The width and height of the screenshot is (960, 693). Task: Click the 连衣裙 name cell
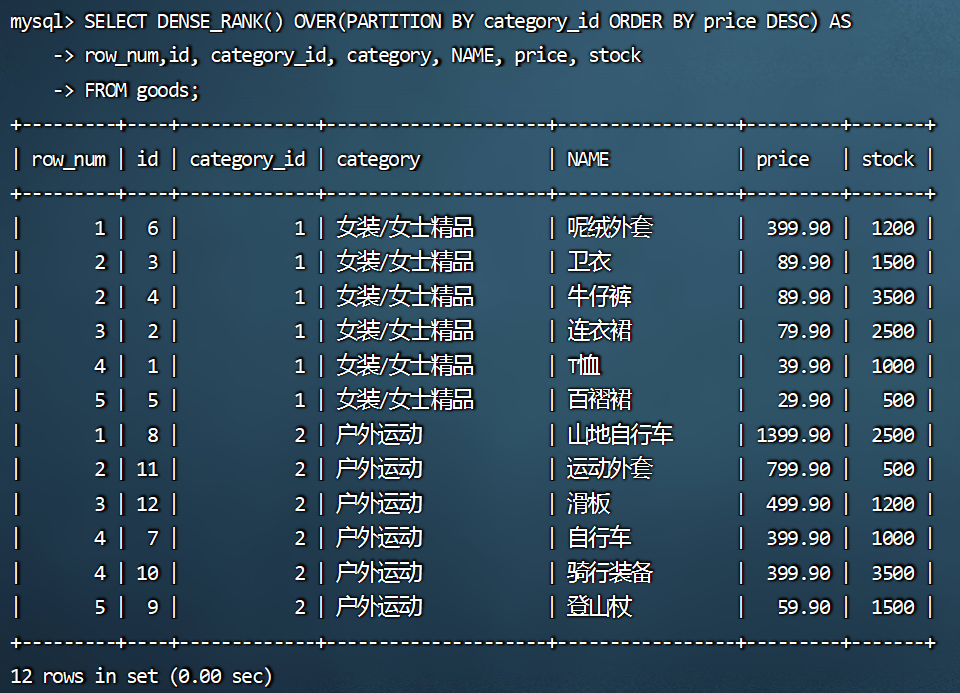tap(599, 331)
